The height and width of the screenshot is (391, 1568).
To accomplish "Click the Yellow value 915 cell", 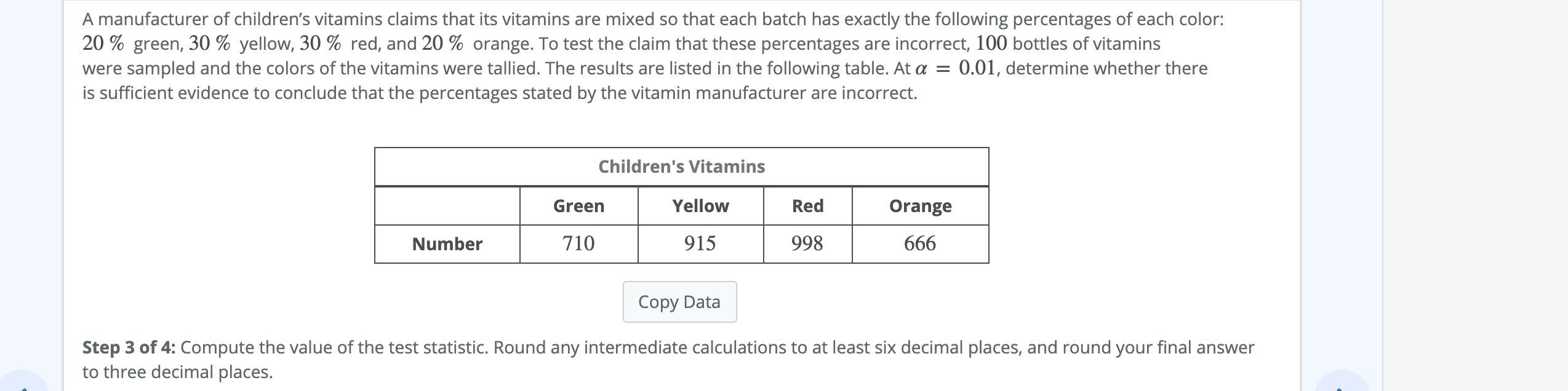I will [700, 243].
